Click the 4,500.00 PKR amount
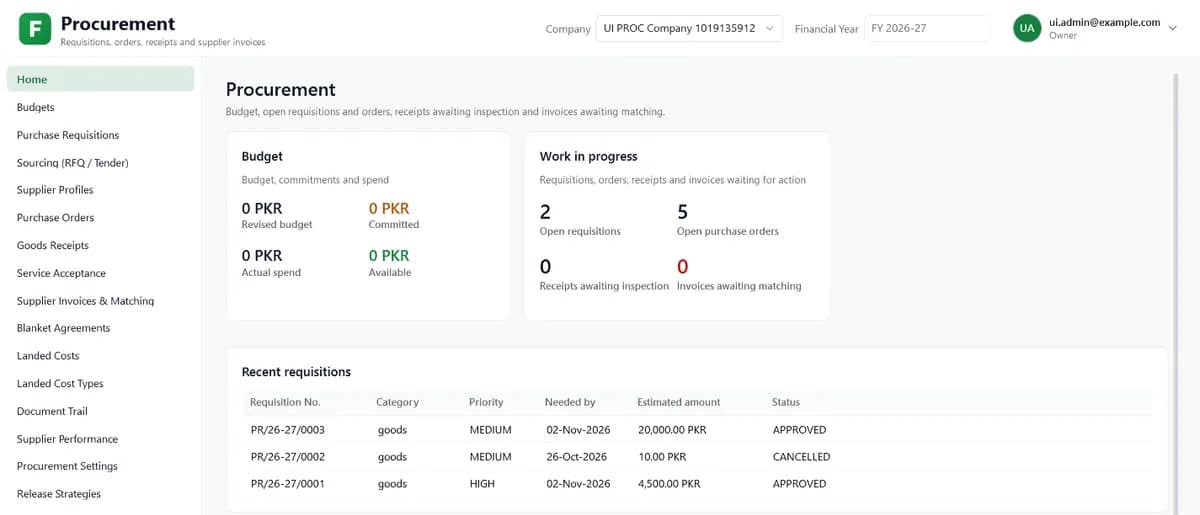This screenshot has height=515, width=1200. coord(669,484)
